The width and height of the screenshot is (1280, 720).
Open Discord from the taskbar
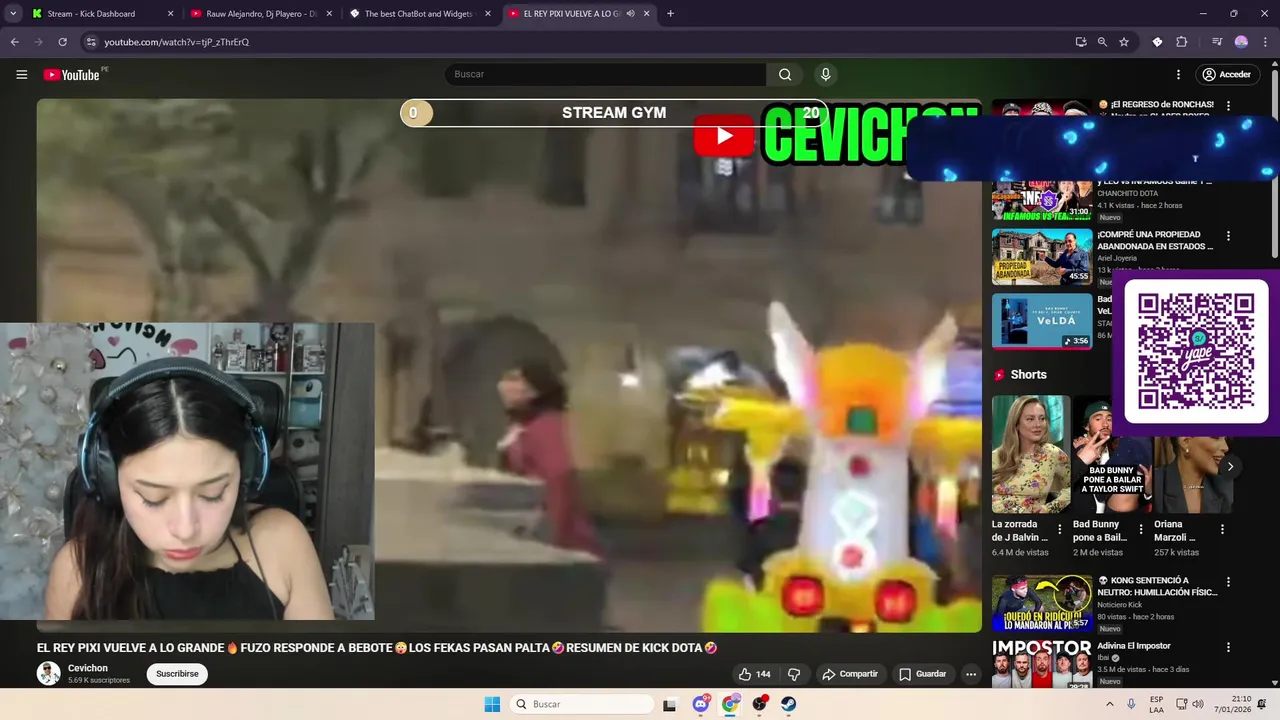[x=701, y=704]
